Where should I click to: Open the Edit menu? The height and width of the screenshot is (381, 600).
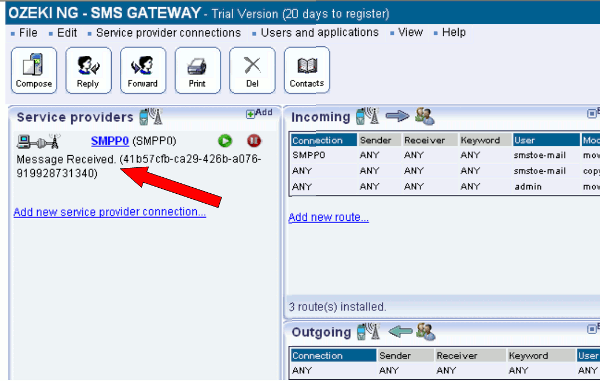click(x=67, y=33)
